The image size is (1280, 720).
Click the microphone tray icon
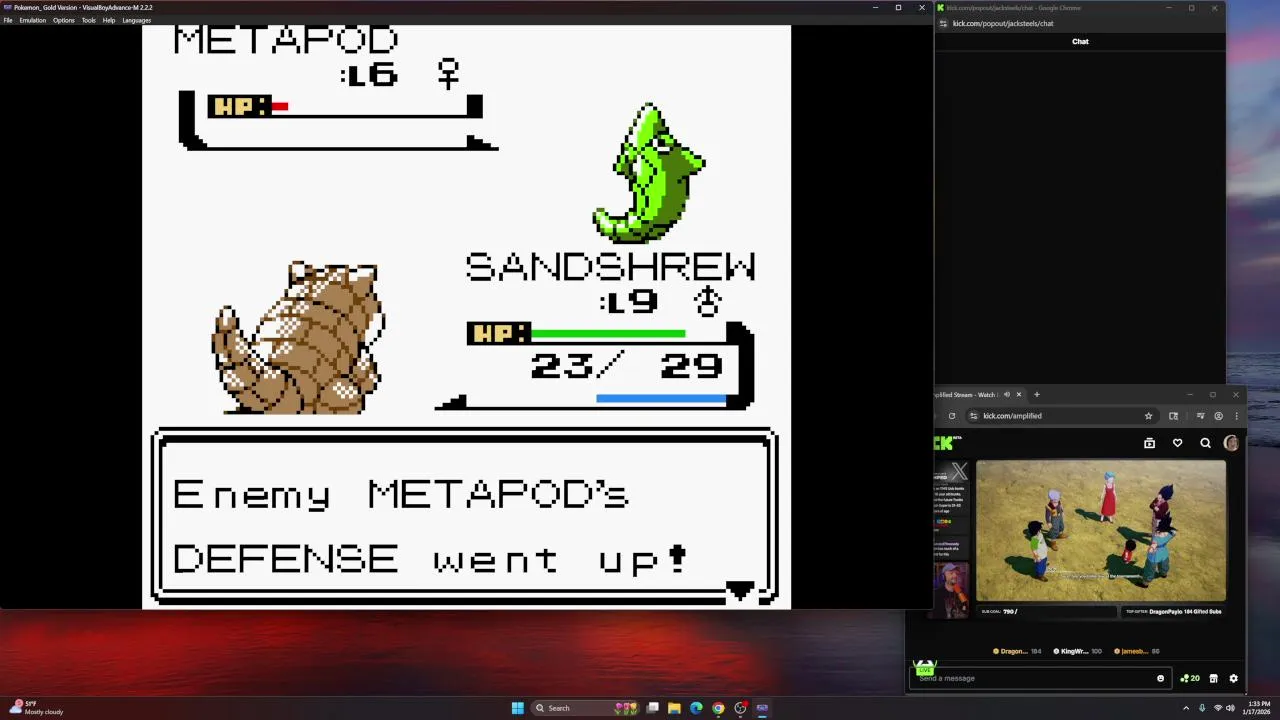click(x=1202, y=708)
